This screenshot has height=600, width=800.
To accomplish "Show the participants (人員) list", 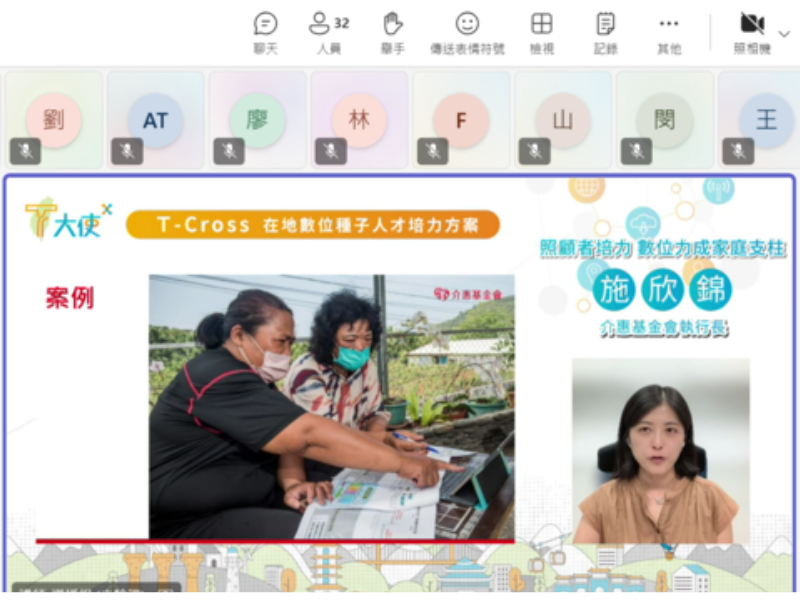I will click(329, 33).
